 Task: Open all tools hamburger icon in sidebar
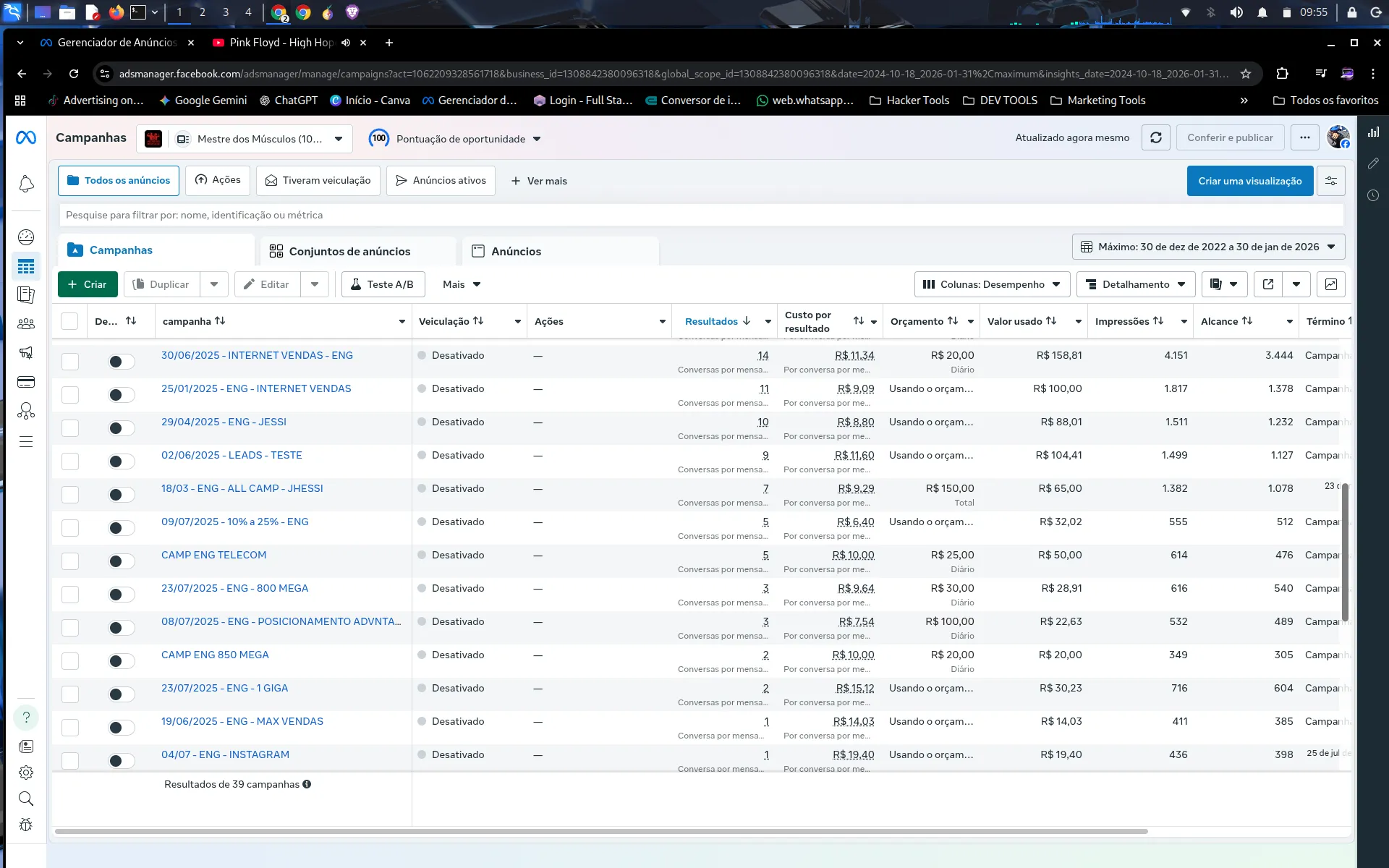click(26, 441)
